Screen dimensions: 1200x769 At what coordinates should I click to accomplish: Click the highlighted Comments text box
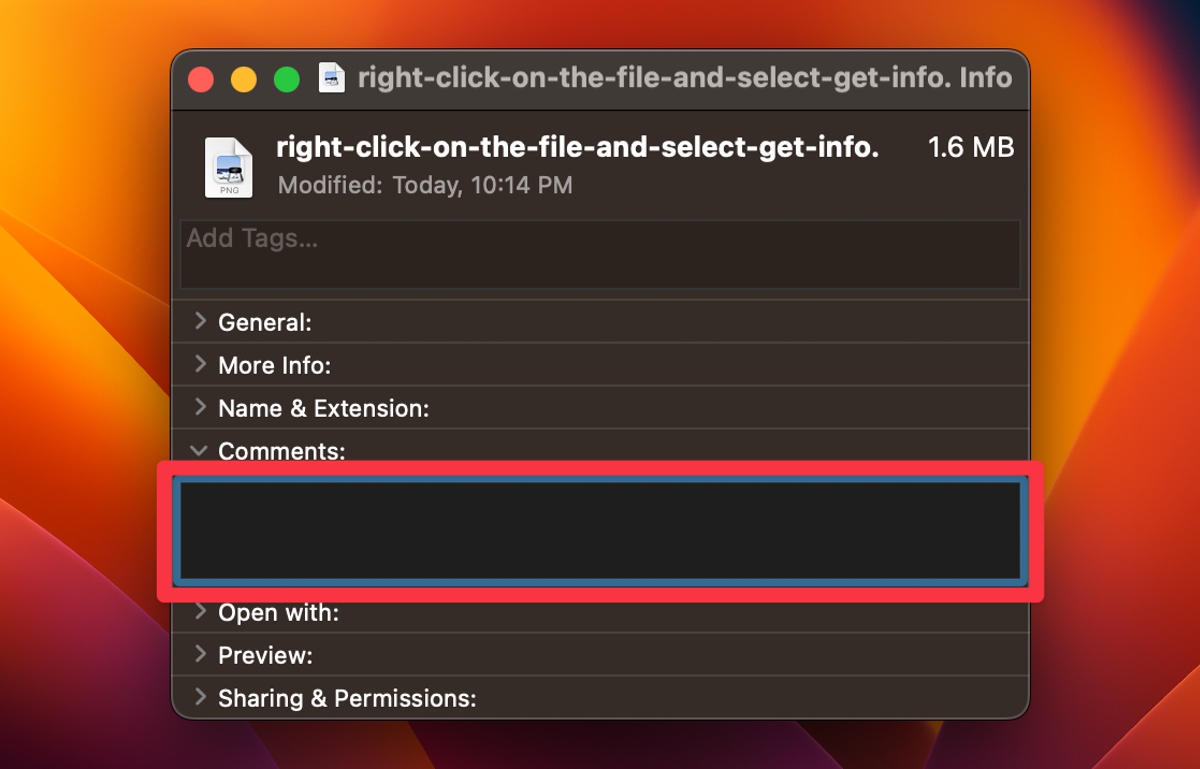click(600, 531)
